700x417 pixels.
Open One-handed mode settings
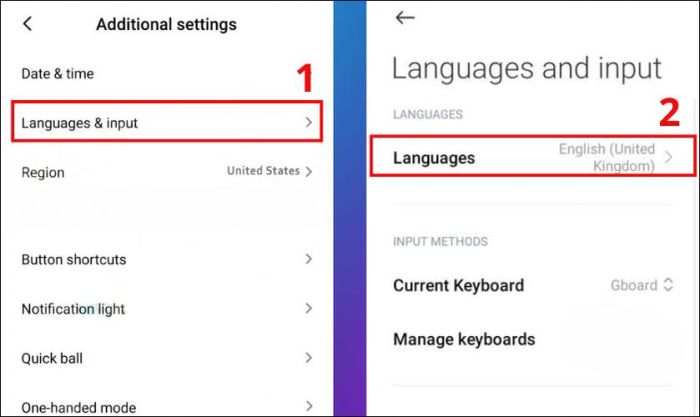click(x=166, y=407)
